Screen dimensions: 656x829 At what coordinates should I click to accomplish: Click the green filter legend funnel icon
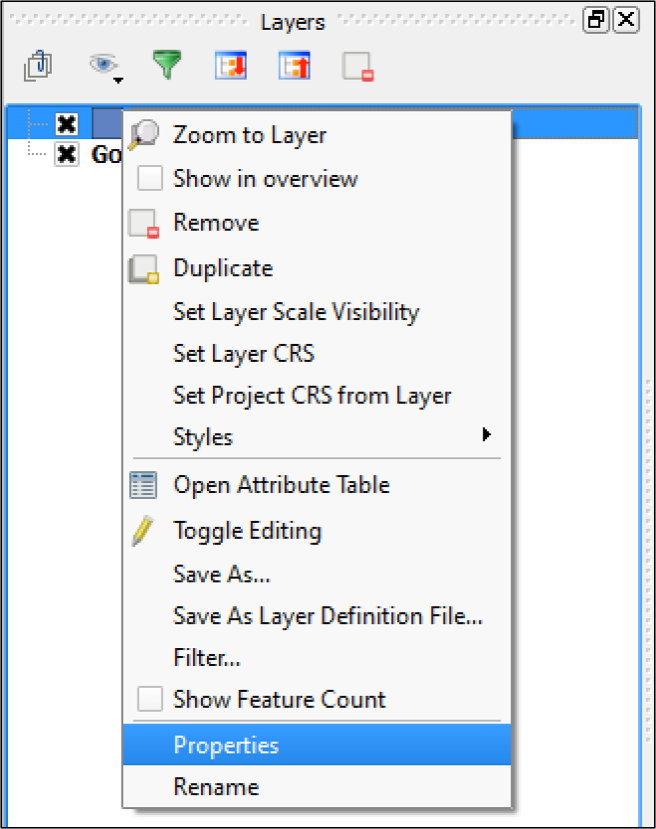pyautogui.click(x=167, y=66)
